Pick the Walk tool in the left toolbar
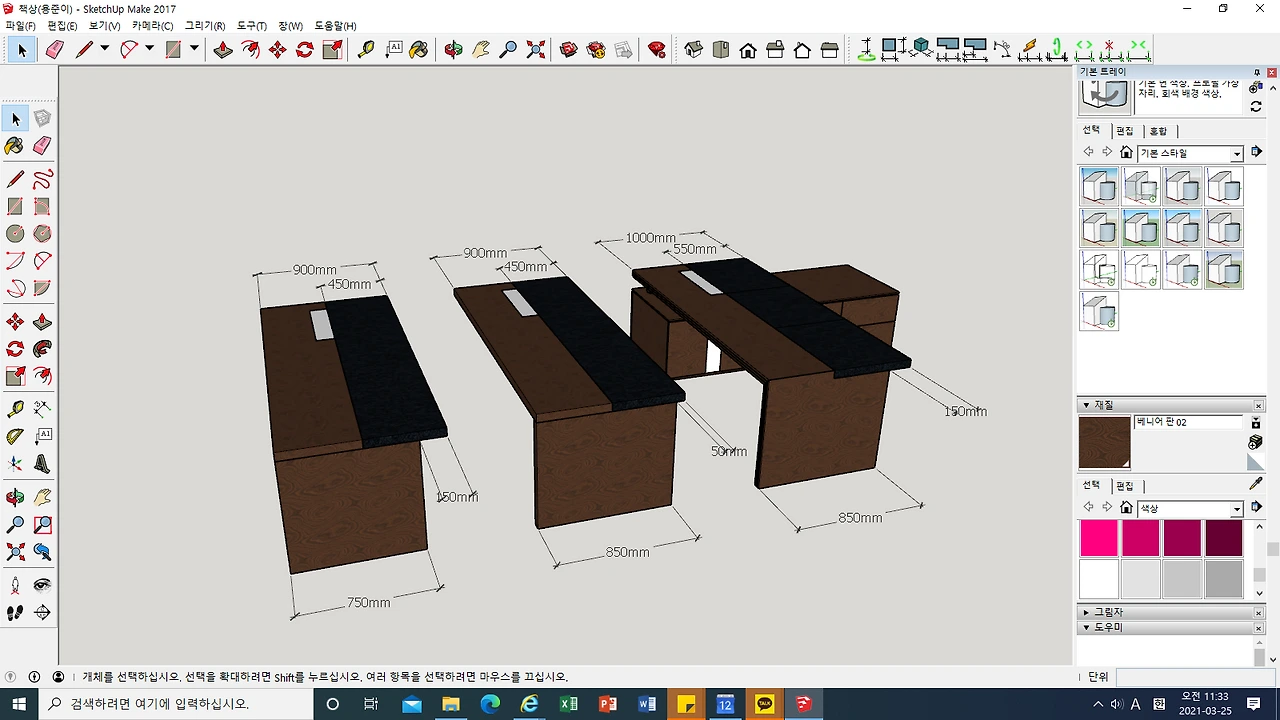Image resolution: width=1280 pixels, height=720 pixels. tap(15, 613)
